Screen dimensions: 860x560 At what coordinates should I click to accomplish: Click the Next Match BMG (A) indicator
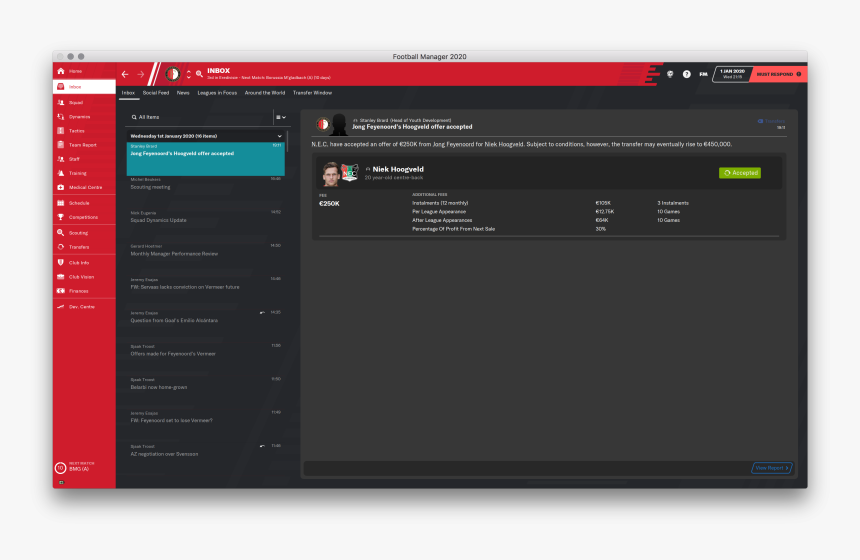pyautogui.click(x=76, y=467)
